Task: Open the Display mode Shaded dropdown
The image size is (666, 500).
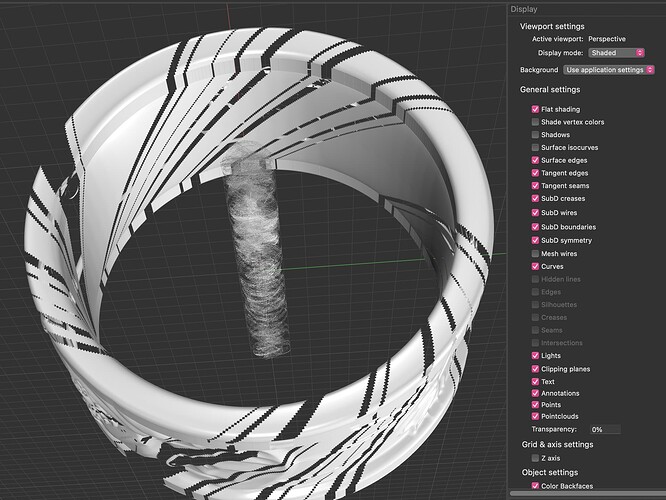Action: (617, 53)
